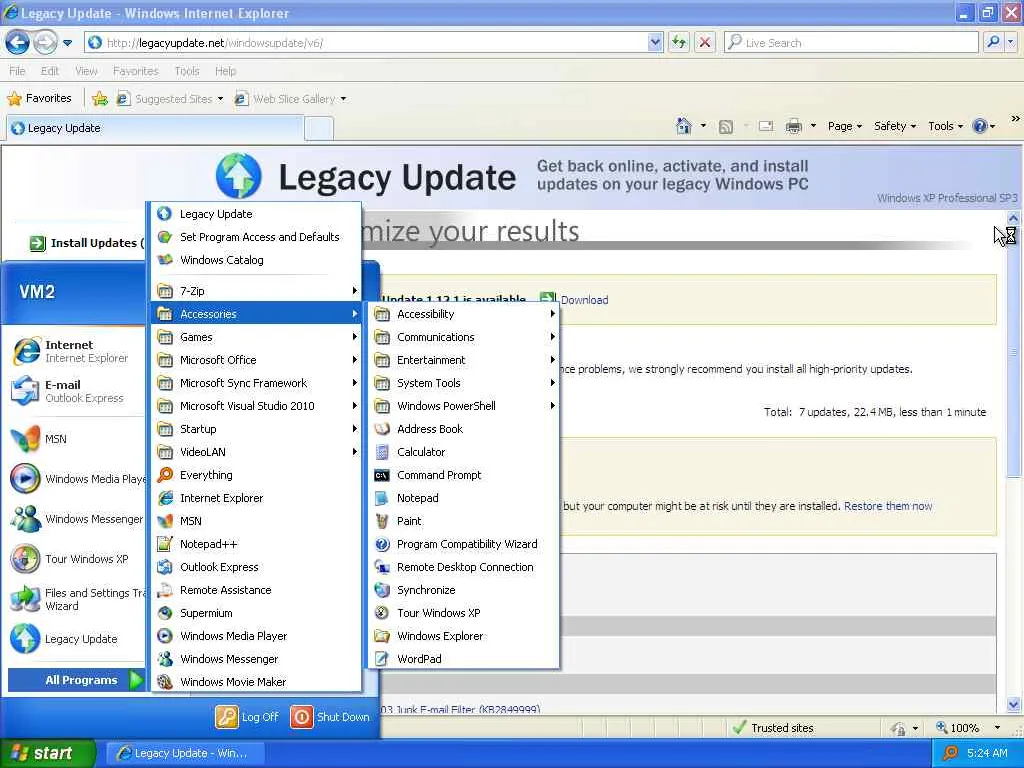
Task: Click the Log Off button
Action: coord(248,717)
